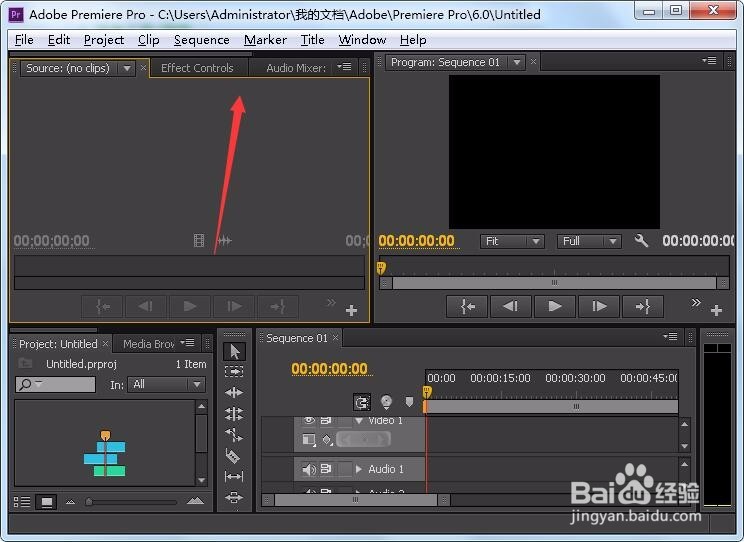Click the Source monitor drag video only icon
Viewport: 744px width, 542px height.
pos(199,241)
